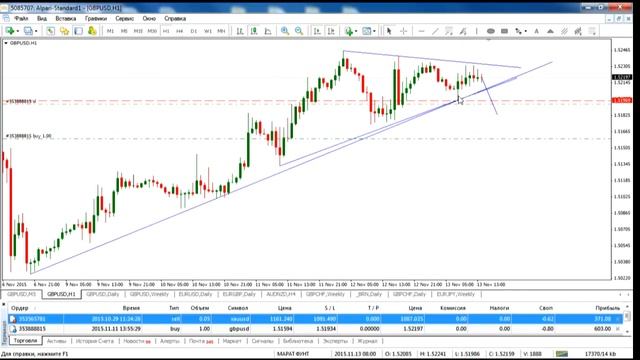The width and height of the screenshot is (640, 360).
Task: Select the Rectangle drawing tool
Action: (x=504, y=31)
